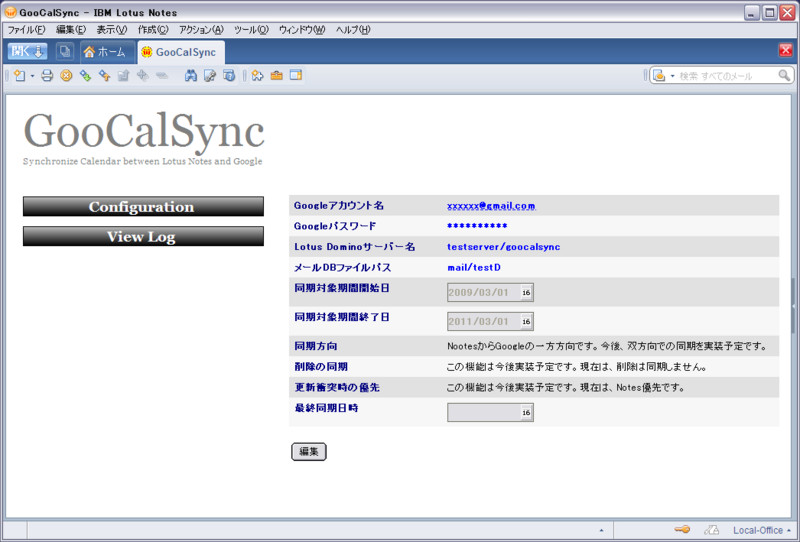Click the access-level icon in status bar

pyautogui.click(x=712, y=530)
